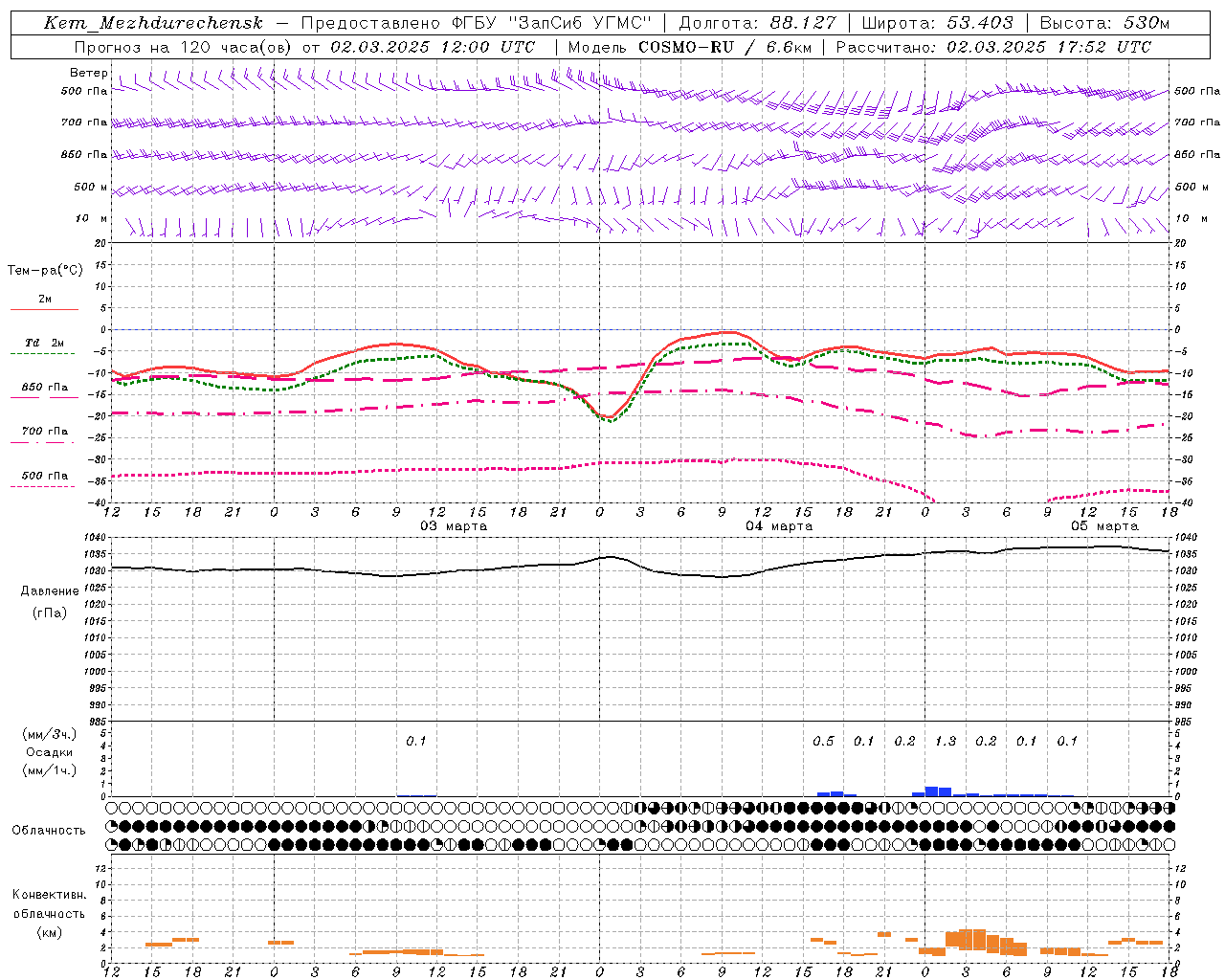Screen dimensions: 1225x980
Task: Click the Kem_Mezhdurechensk station title
Action: [x=153, y=23]
